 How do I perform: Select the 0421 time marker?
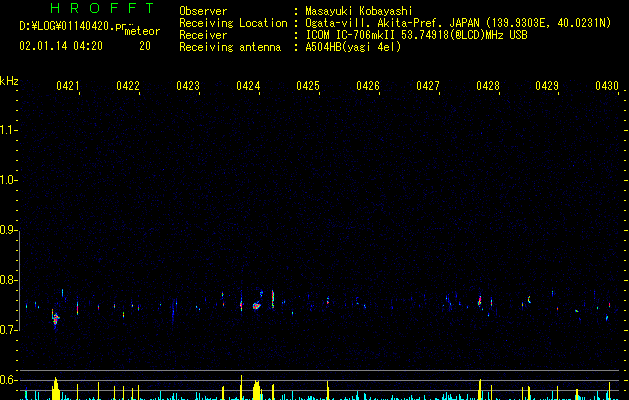pos(68,86)
